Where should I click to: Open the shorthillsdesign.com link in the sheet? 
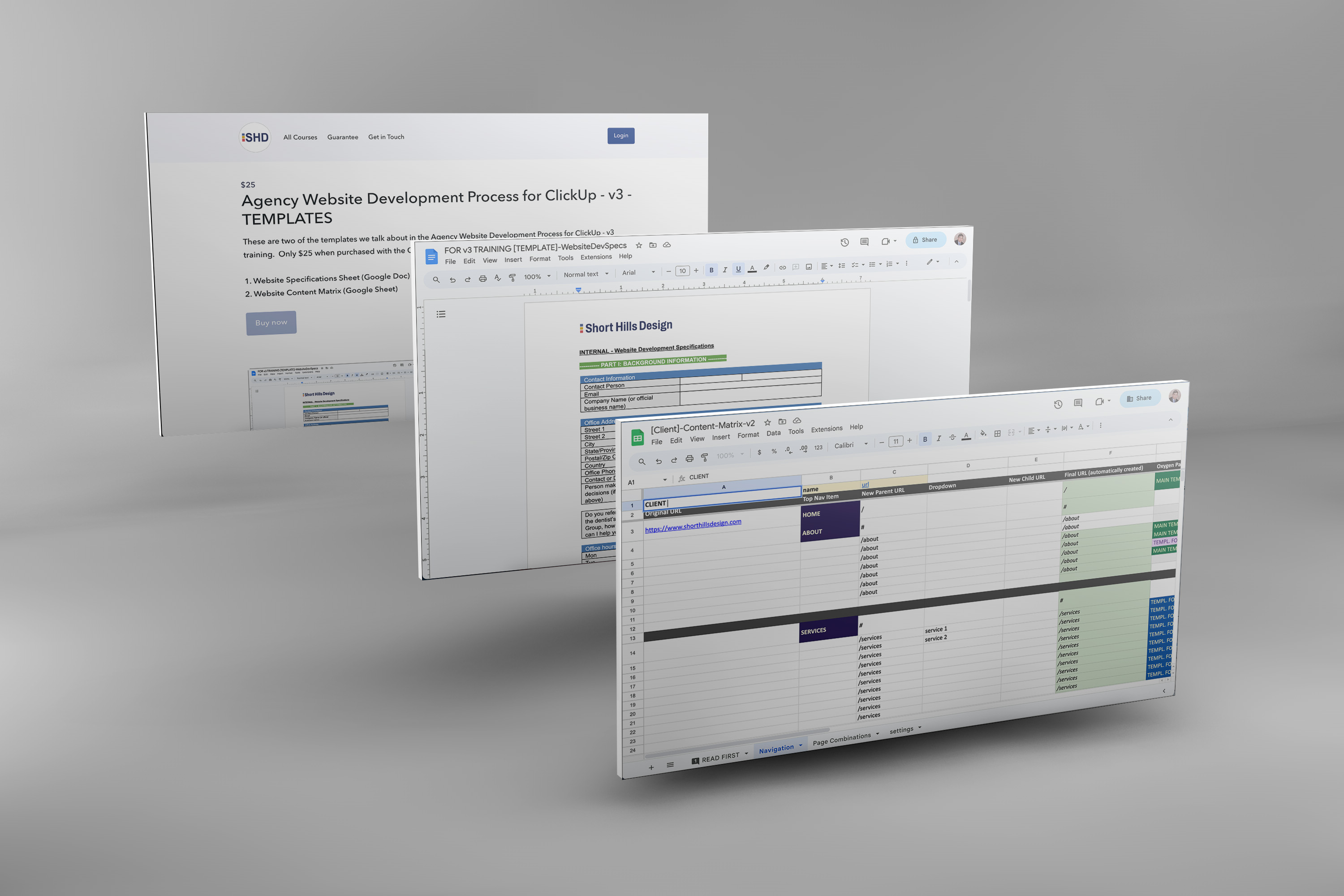[693, 526]
